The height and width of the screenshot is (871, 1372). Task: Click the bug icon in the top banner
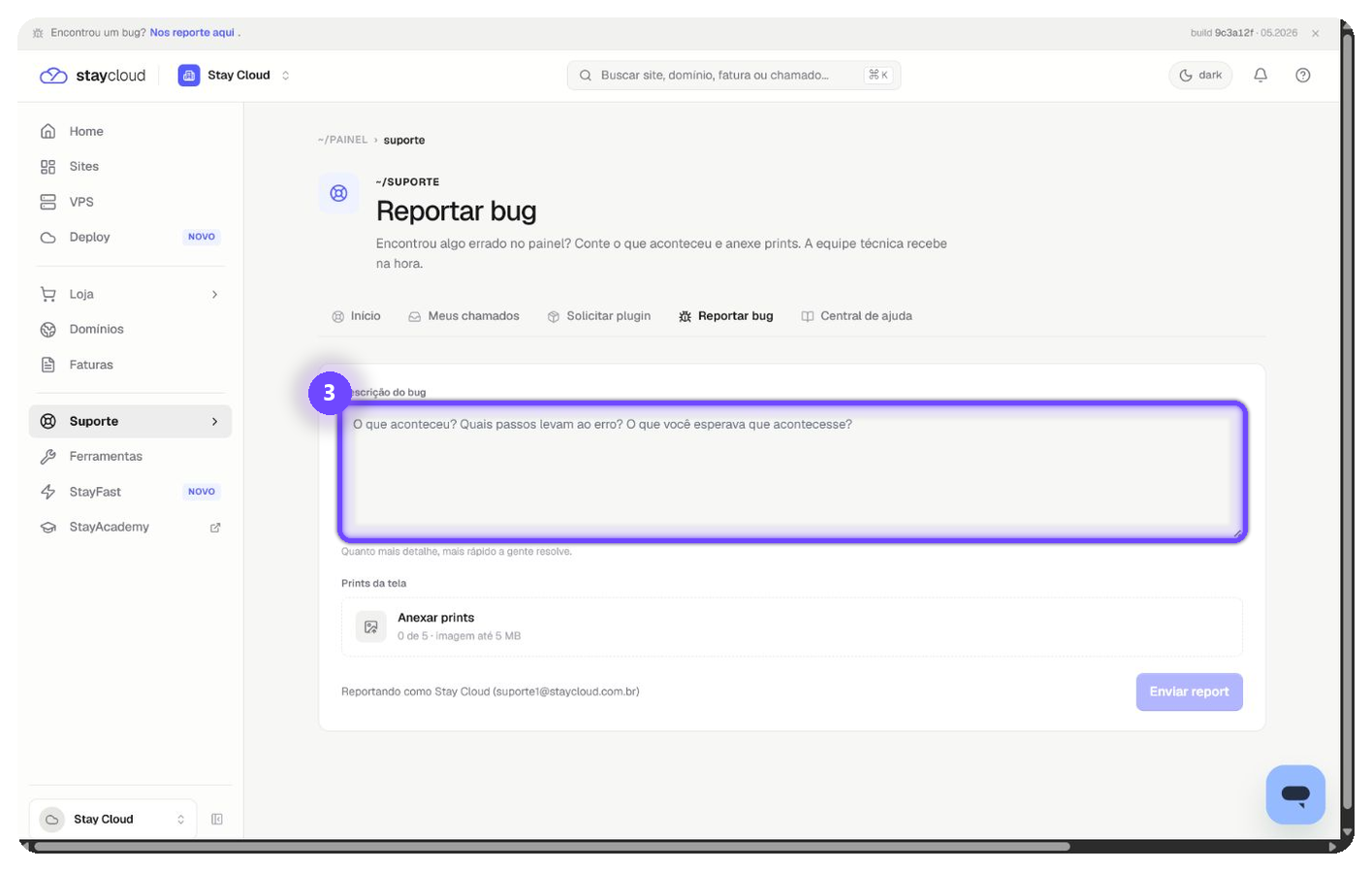coord(38,33)
